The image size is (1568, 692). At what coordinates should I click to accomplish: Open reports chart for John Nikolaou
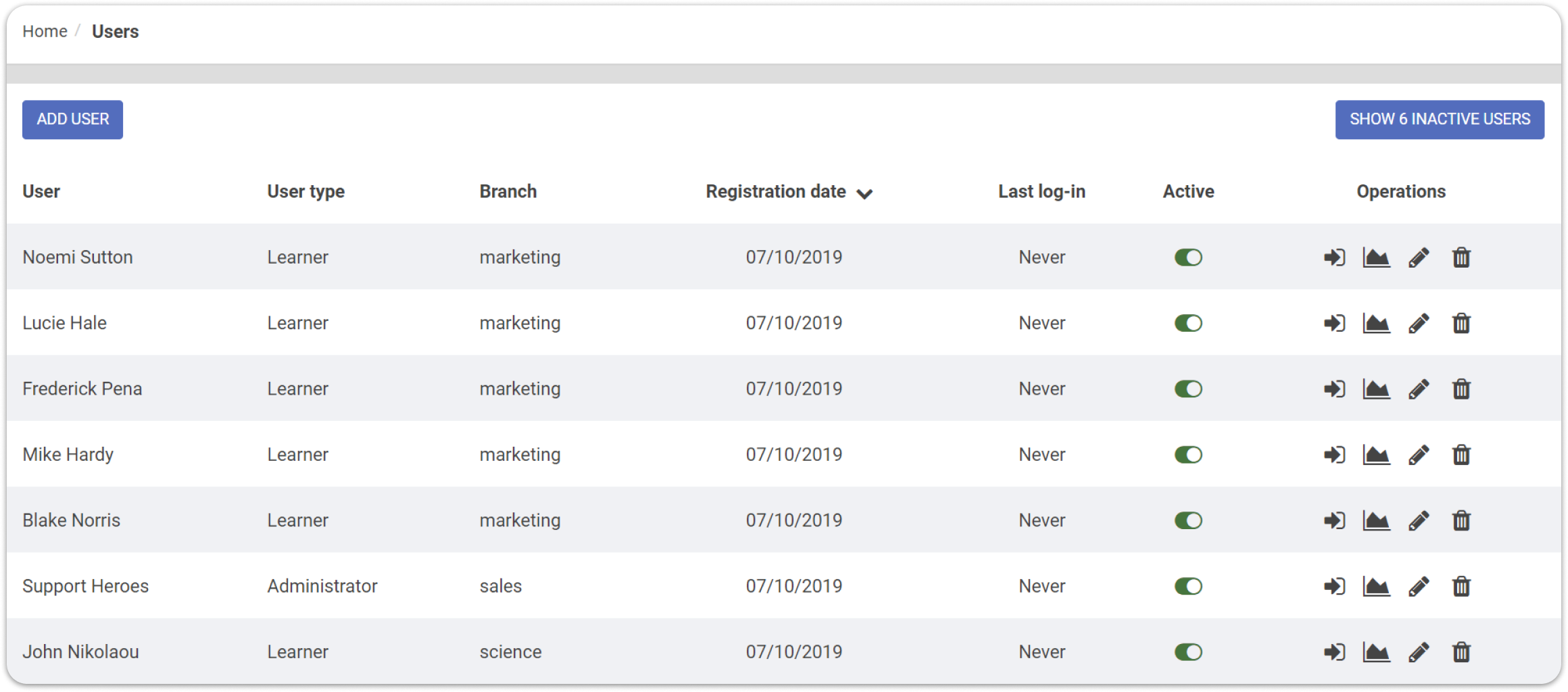point(1376,652)
